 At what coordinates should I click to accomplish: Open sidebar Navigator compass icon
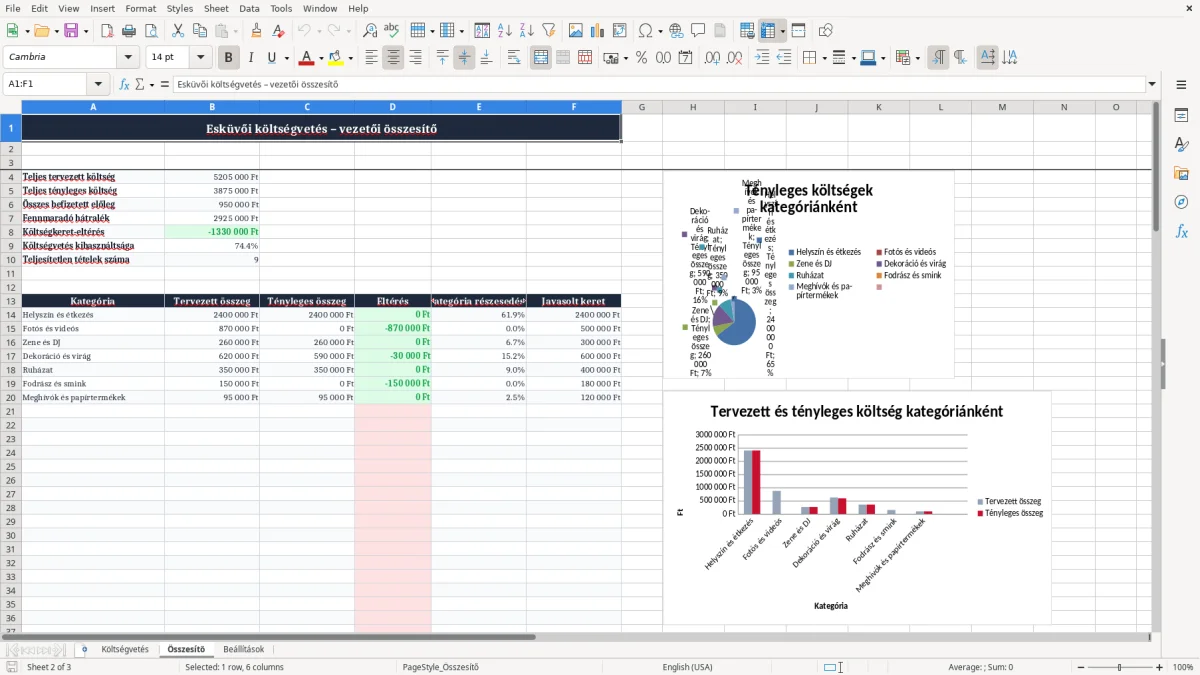pos(1181,202)
